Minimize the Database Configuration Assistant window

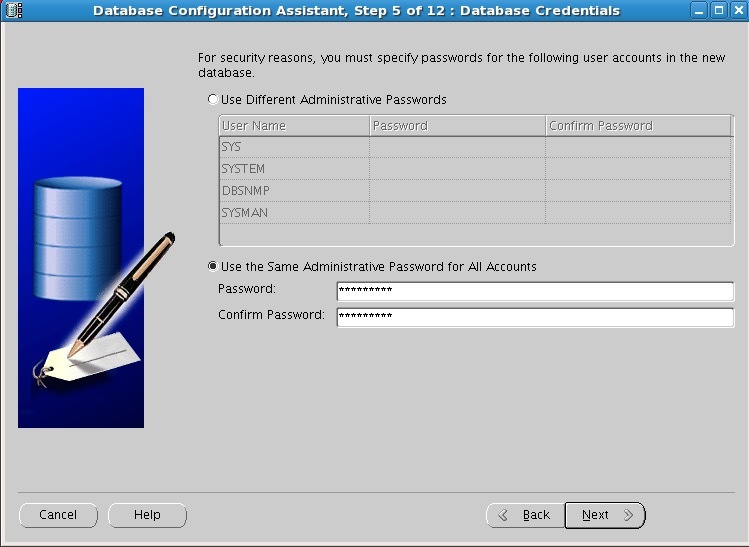699,10
